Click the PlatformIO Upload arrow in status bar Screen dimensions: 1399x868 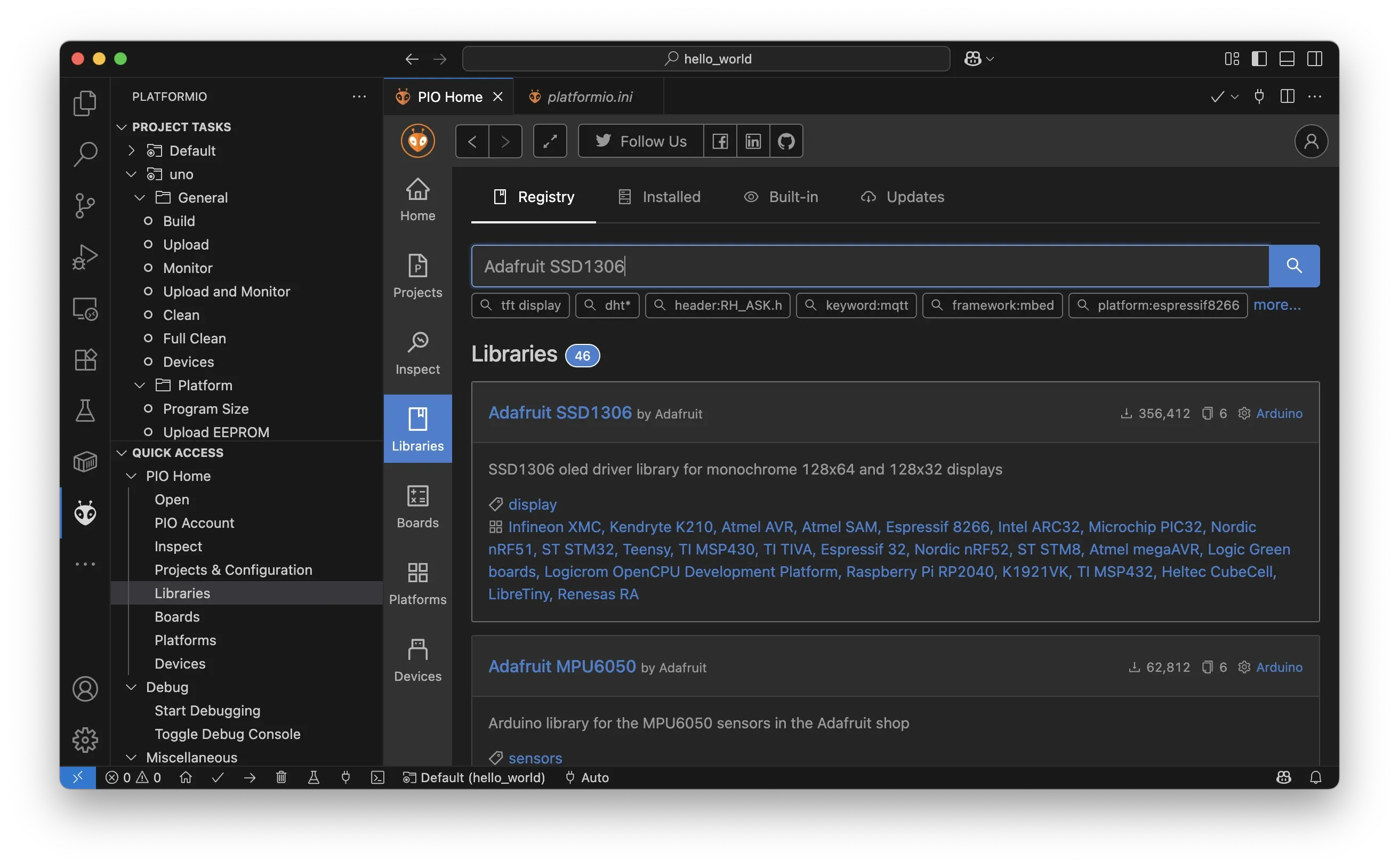250,777
